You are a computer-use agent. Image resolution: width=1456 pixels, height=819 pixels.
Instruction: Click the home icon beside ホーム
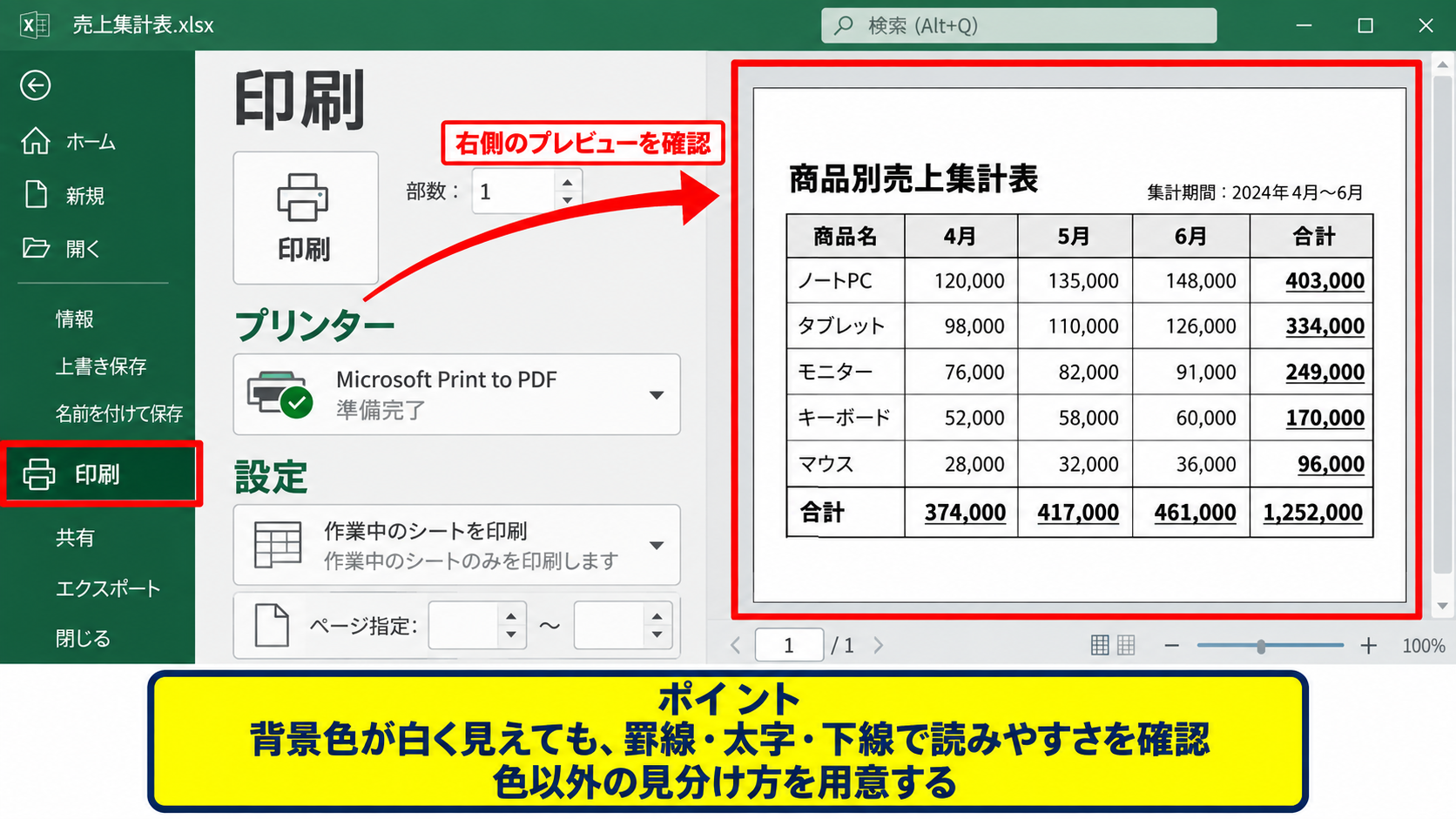tap(36, 140)
